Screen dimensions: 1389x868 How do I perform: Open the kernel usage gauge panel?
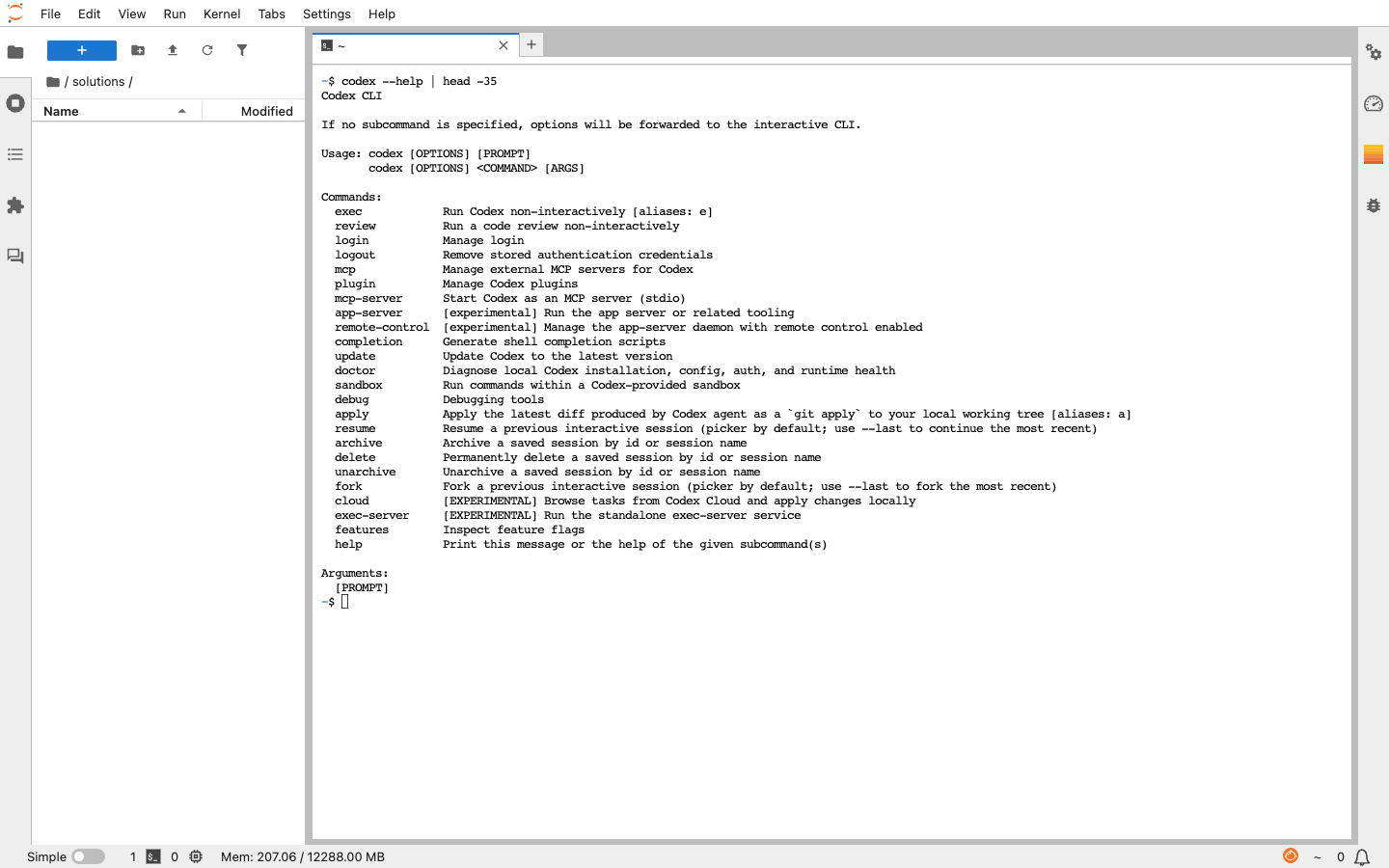tap(1374, 103)
